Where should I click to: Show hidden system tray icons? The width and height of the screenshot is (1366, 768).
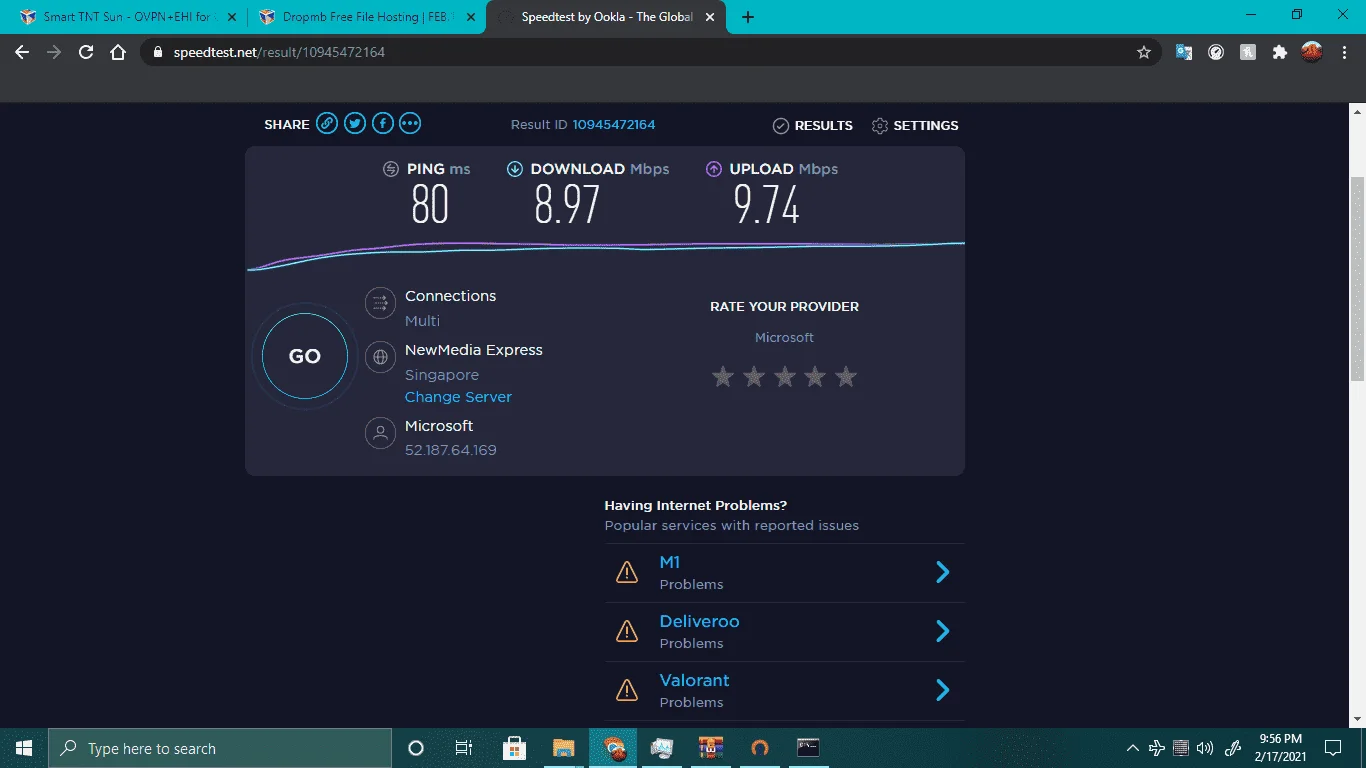point(1133,748)
